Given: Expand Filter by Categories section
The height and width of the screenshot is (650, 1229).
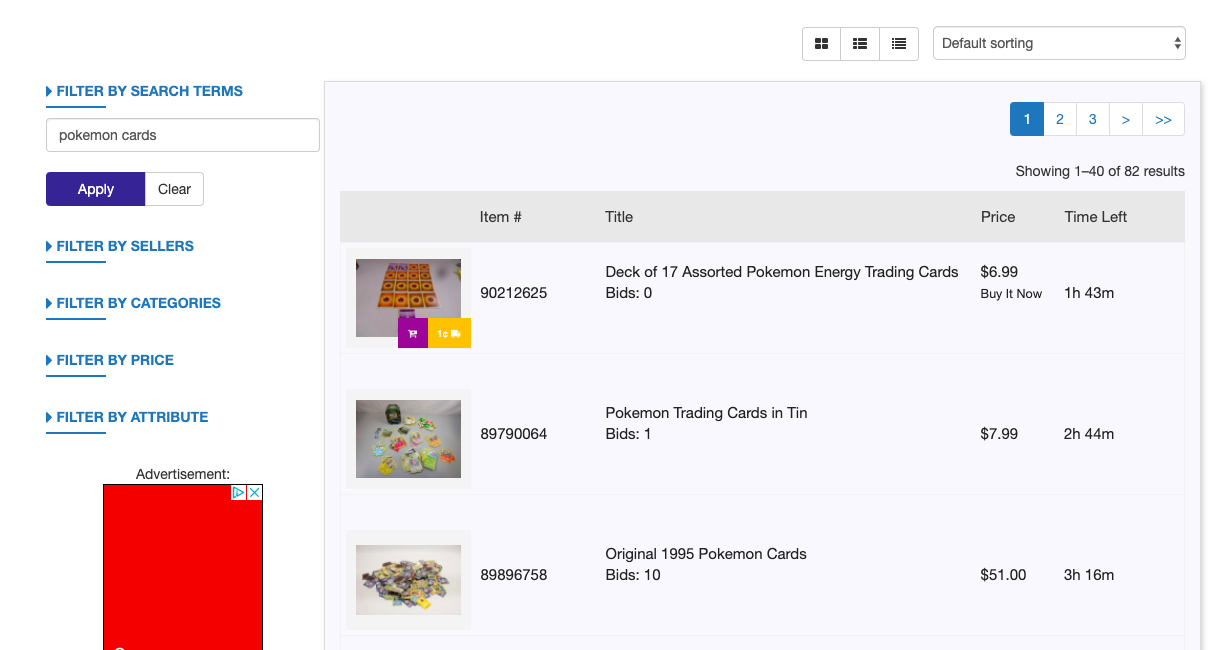Looking at the screenshot, I should click(134, 303).
